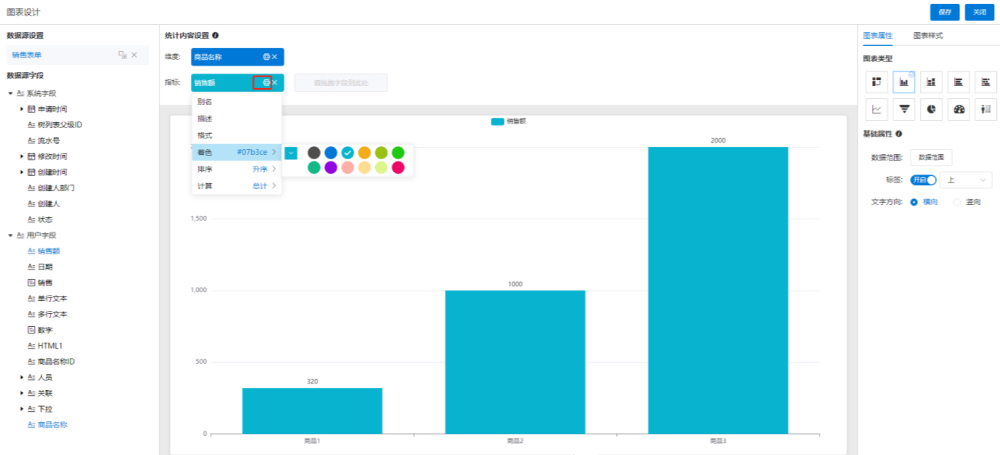Viewport: 1000px width, 455px height.
Task: Select the pie chart type icon
Action: 931,109
